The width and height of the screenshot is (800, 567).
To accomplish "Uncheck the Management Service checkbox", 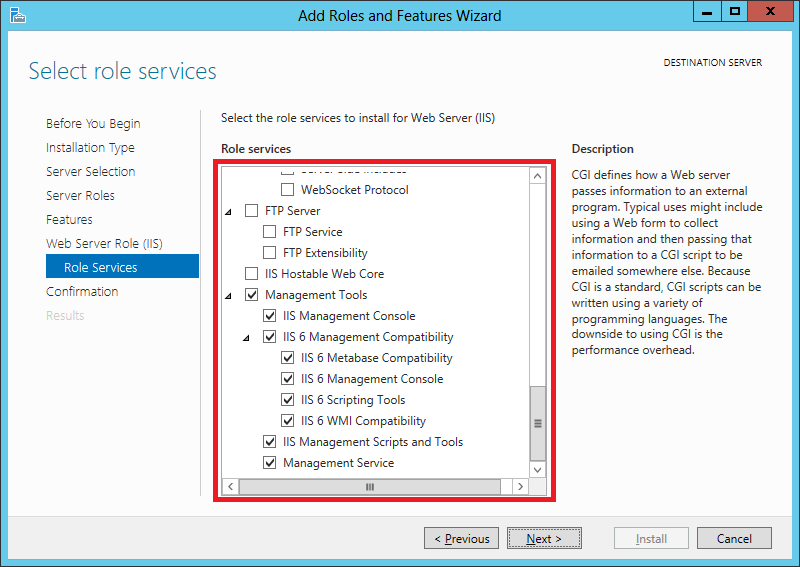I will click(270, 463).
